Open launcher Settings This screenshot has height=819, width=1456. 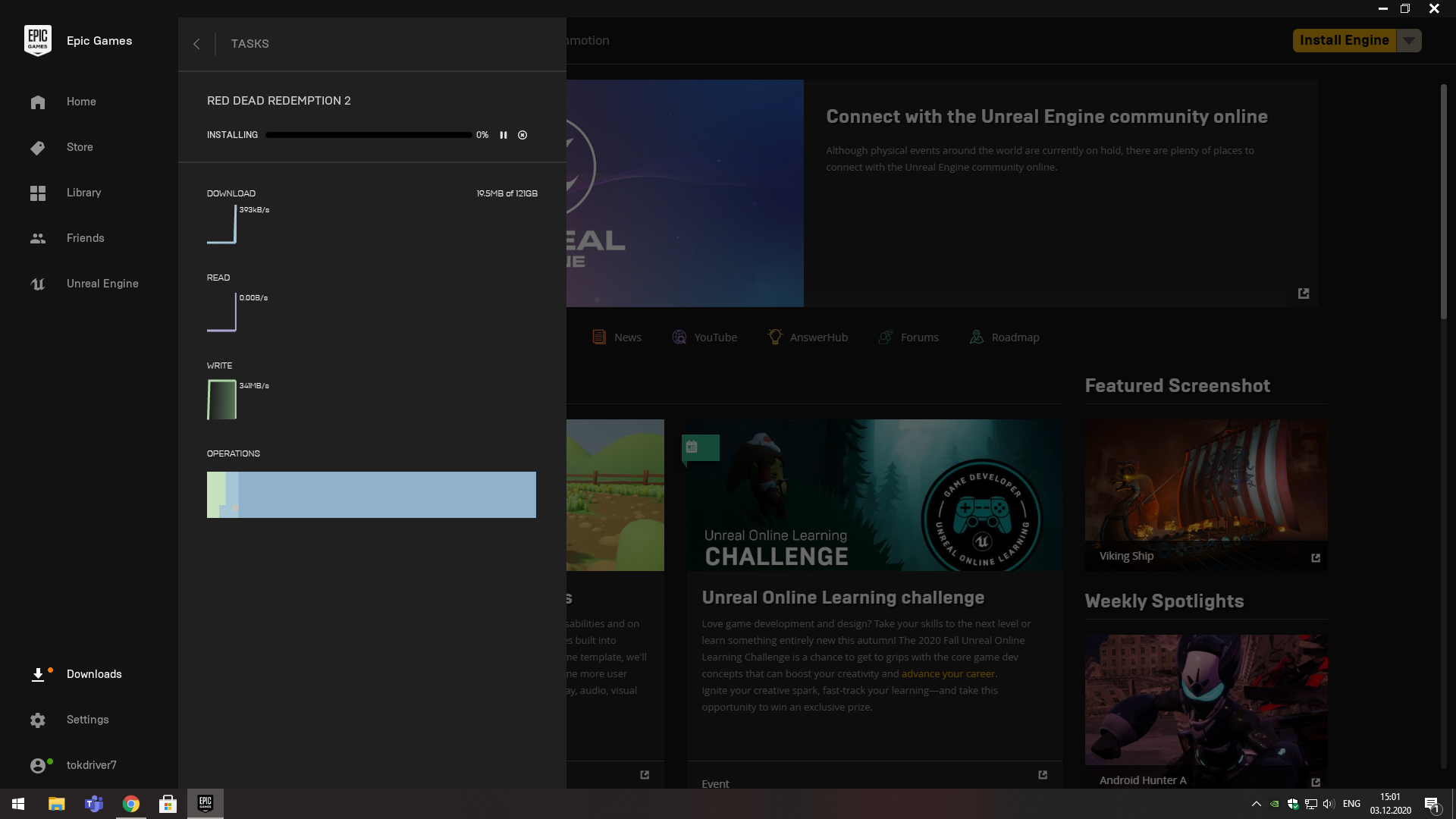(89, 720)
